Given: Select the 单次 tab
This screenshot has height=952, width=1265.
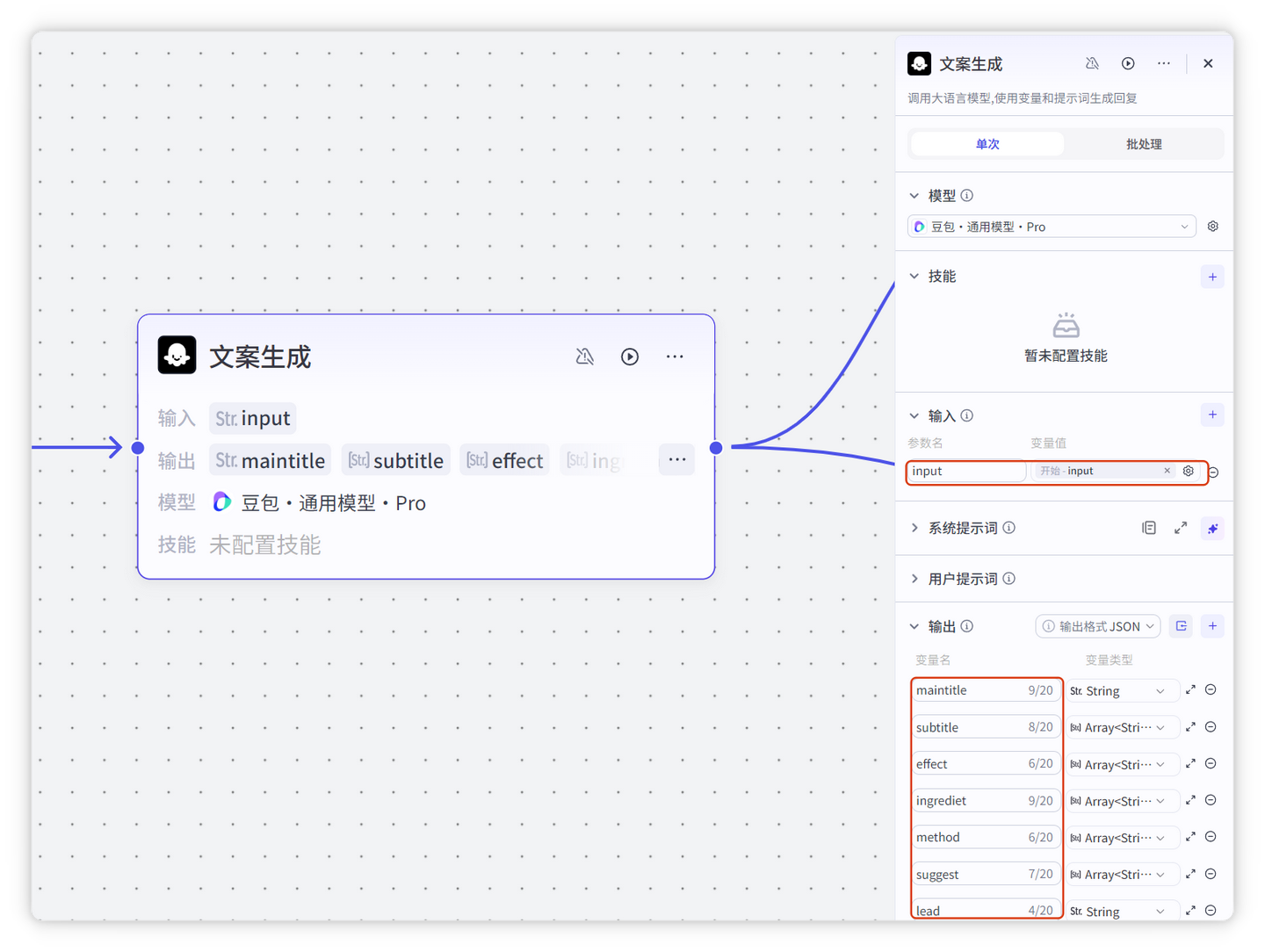Looking at the screenshot, I should 987,144.
